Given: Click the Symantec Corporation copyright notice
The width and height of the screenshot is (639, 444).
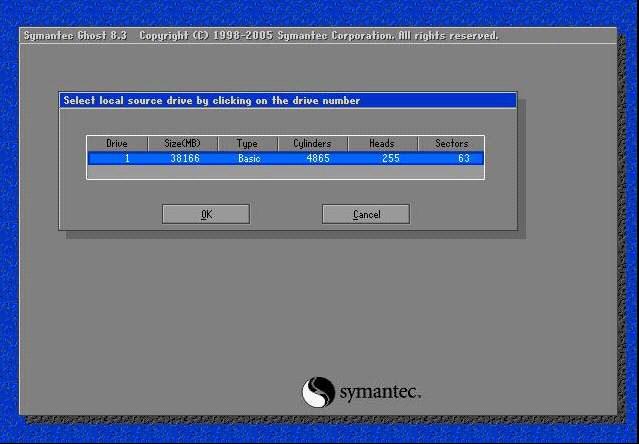Looking at the screenshot, I should (x=318, y=36).
